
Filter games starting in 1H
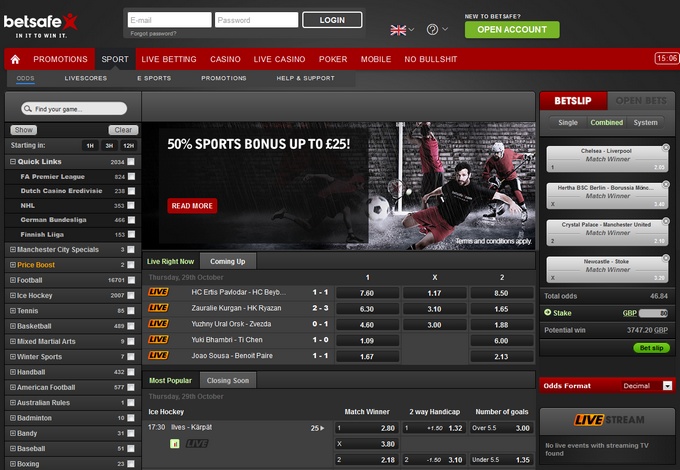[x=90, y=146]
